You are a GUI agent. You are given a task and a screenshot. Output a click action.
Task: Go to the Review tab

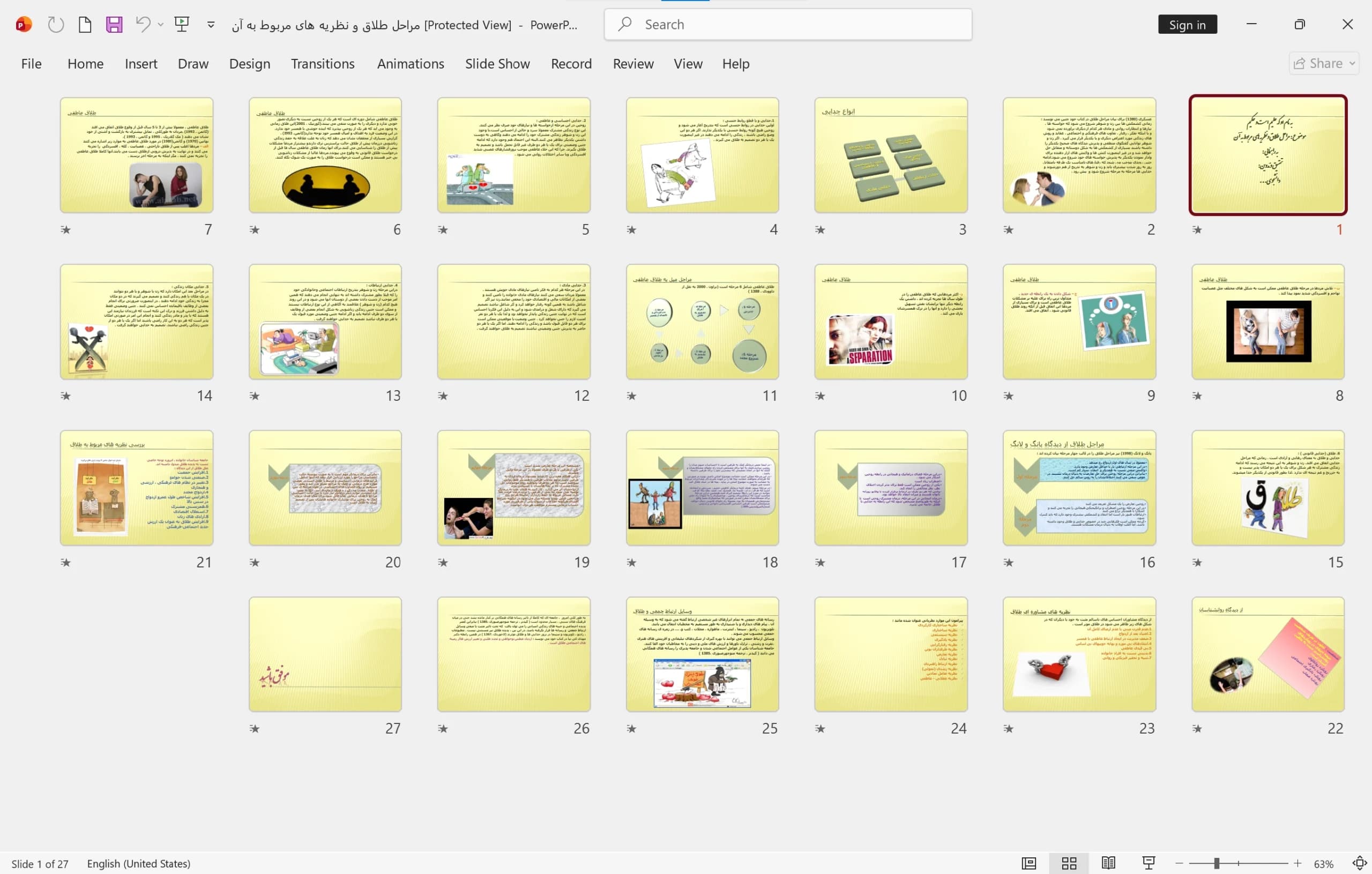pyautogui.click(x=633, y=64)
